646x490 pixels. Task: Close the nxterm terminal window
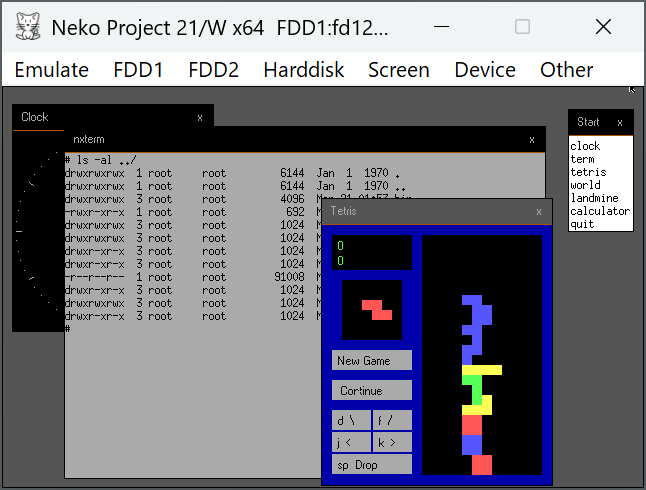coord(531,139)
